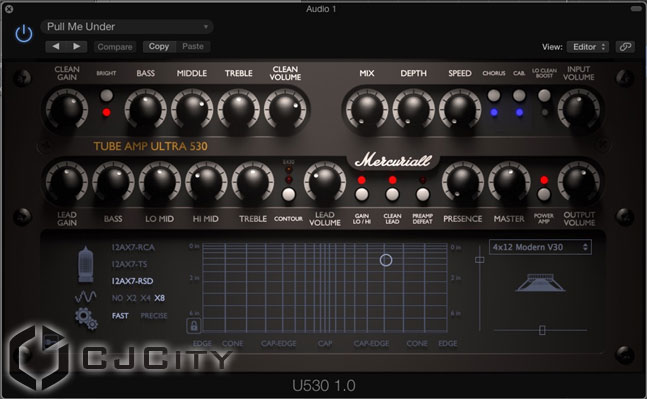Click the Compare button
This screenshot has height=399, width=647.
(x=115, y=47)
